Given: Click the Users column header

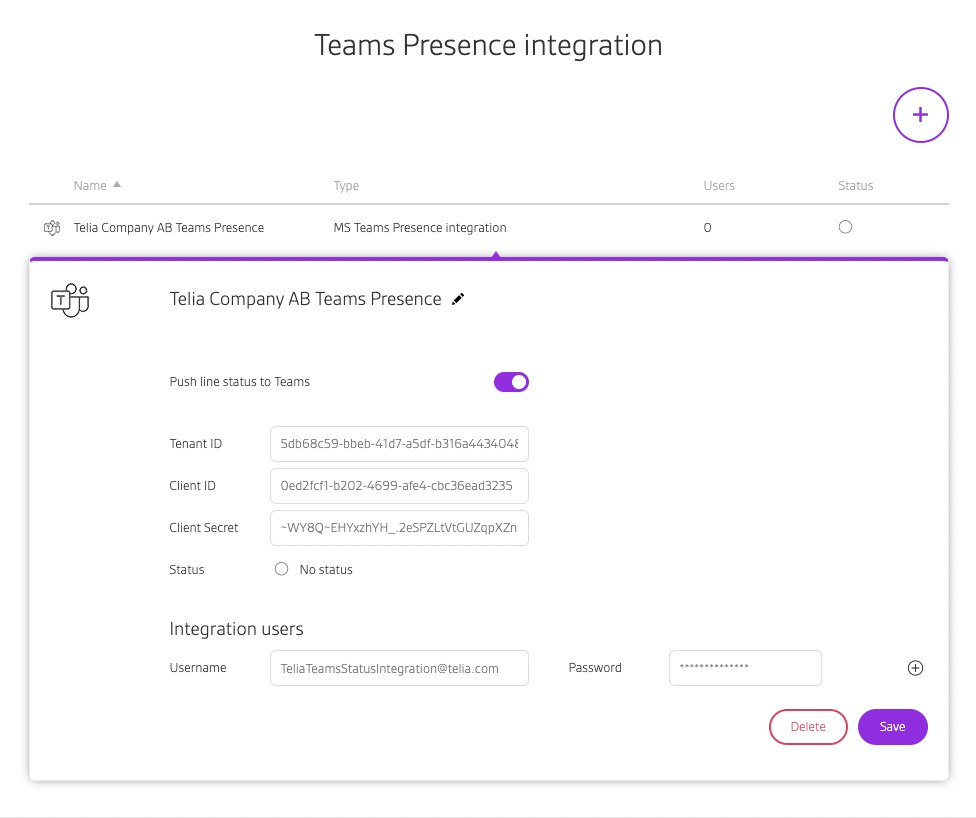Looking at the screenshot, I should click(719, 186).
